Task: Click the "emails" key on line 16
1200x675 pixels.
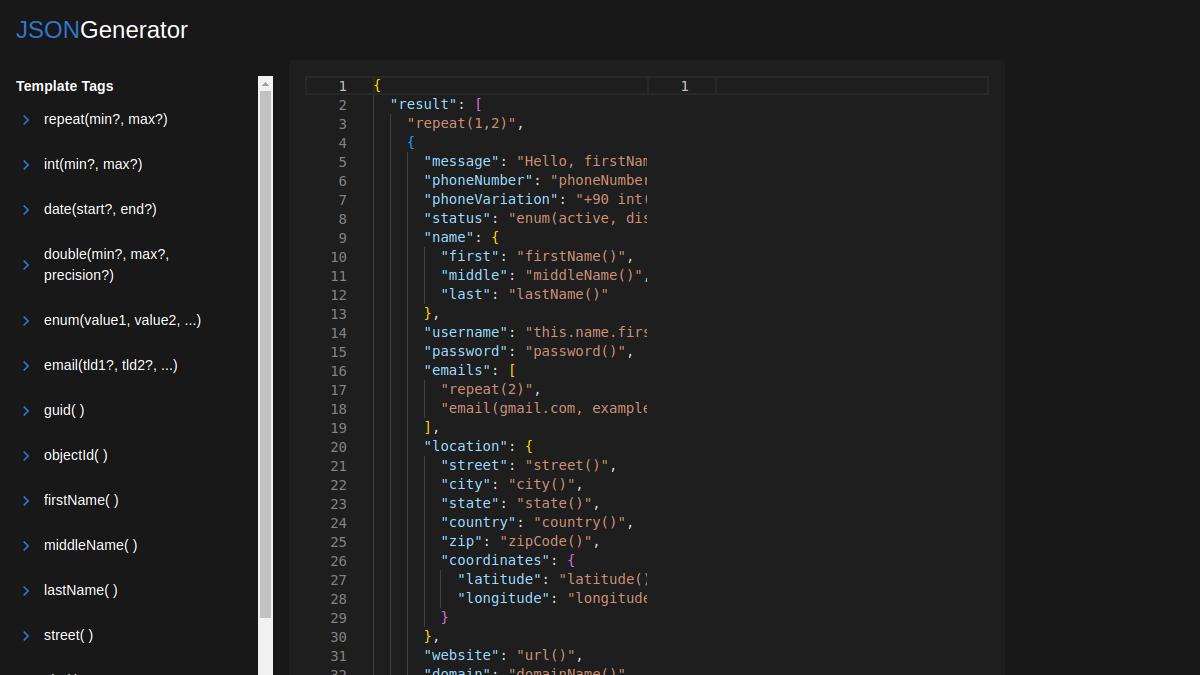Action: click(x=458, y=371)
